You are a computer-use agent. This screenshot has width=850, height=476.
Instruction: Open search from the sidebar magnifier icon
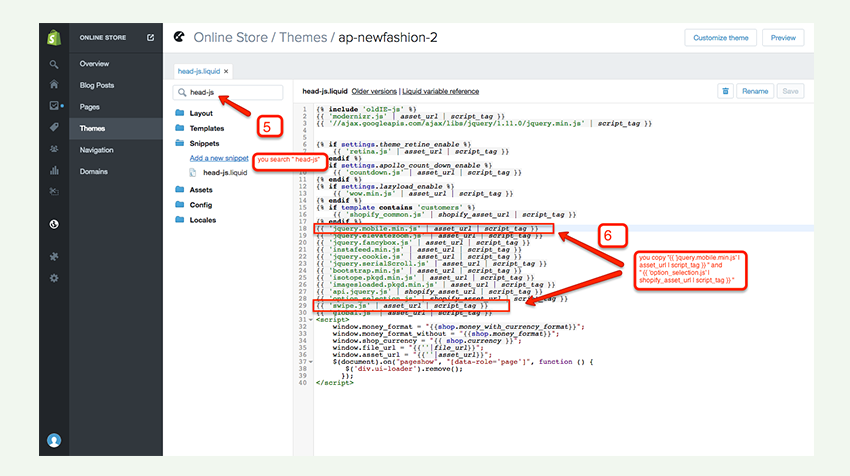[x=54, y=65]
